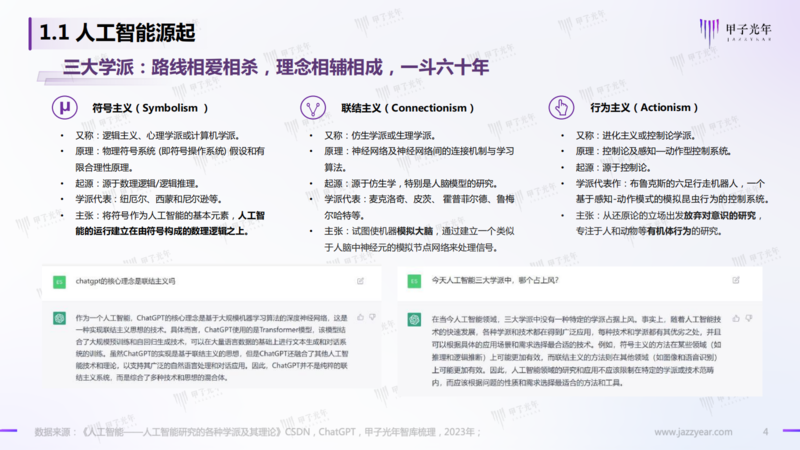The width and height of the screenshot is (800, 450).
Task: Click the Actionism pointing hand icon
Action: click(562, 108)
